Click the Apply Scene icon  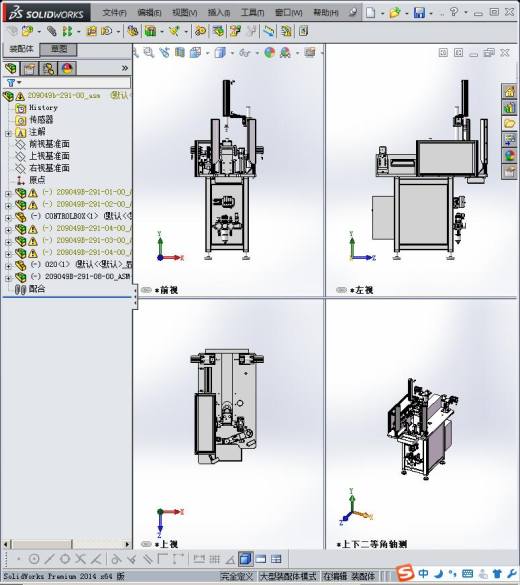point(285,53)
